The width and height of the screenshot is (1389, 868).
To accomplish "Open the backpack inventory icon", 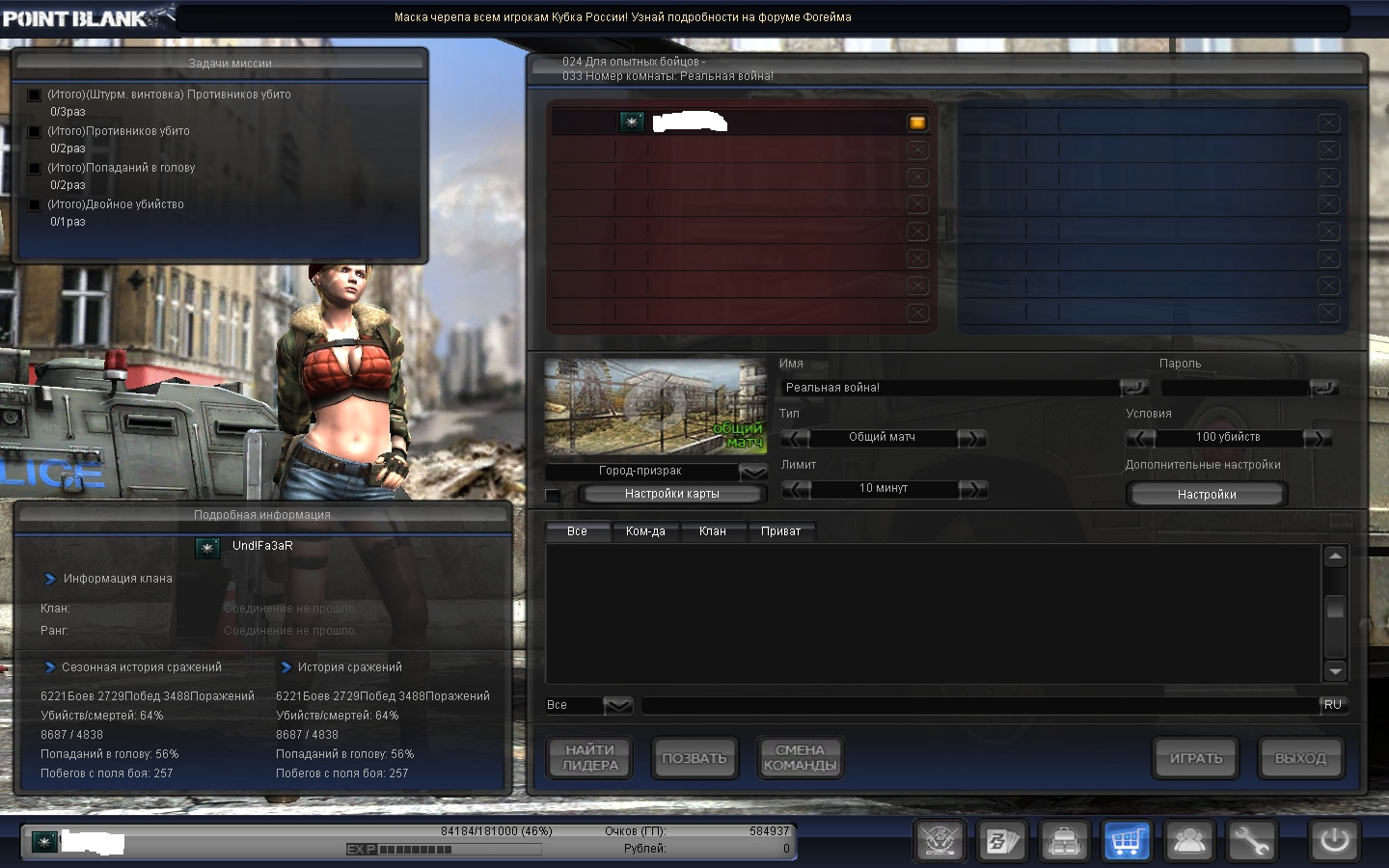I will (1064, 841).
